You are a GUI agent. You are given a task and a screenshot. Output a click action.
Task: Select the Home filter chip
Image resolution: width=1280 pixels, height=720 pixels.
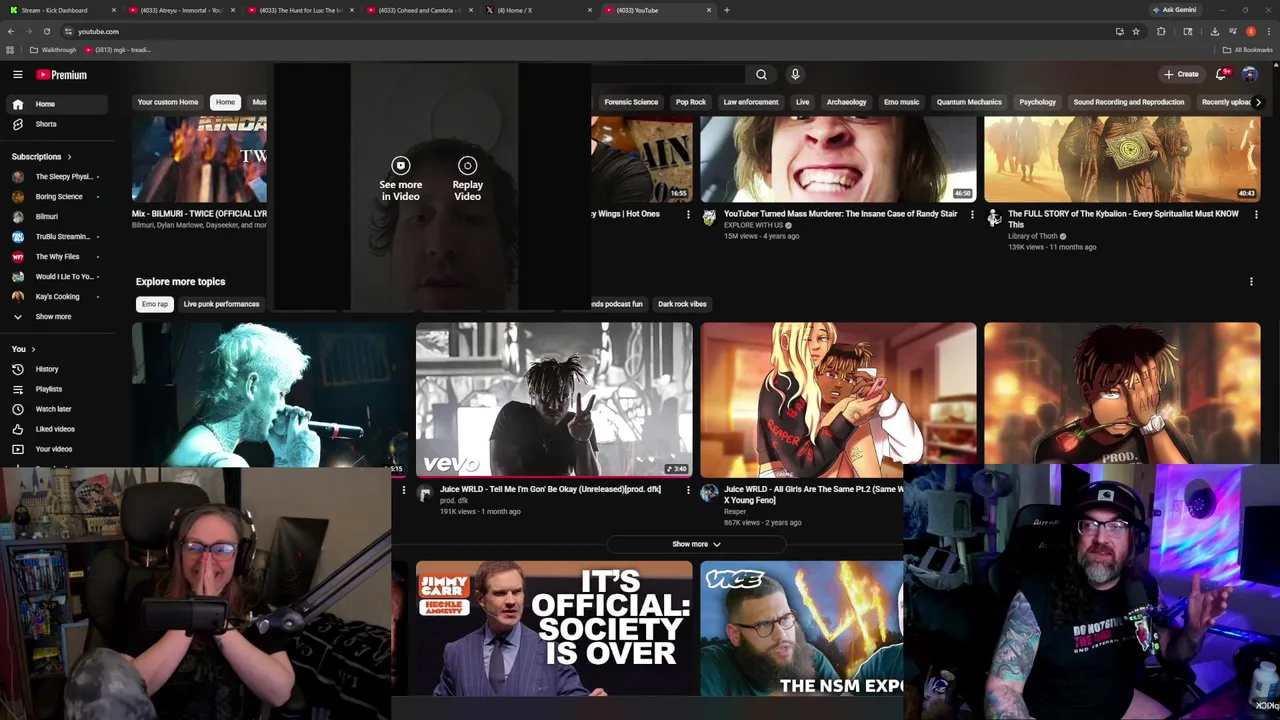pyautogui.click(x=225, y=102)
